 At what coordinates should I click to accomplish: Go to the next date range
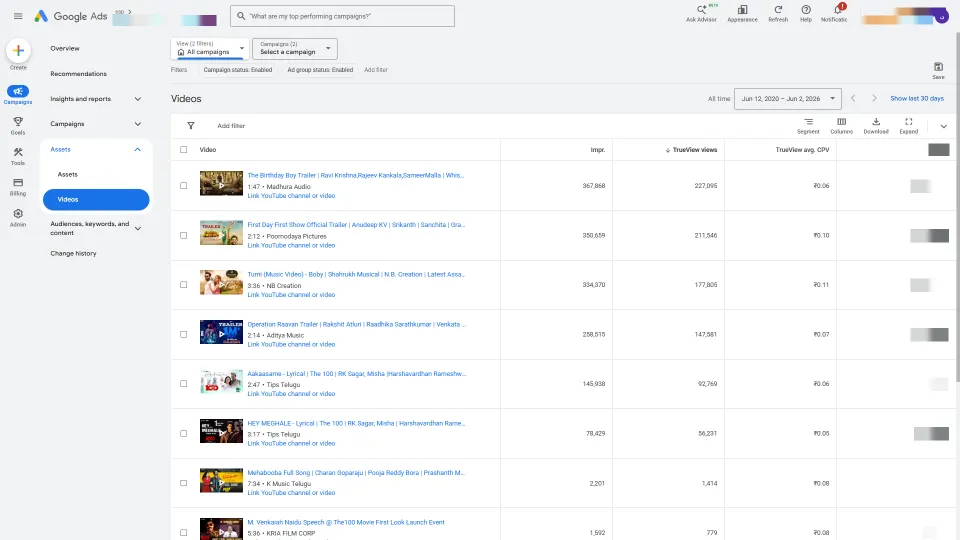(874, 98)
